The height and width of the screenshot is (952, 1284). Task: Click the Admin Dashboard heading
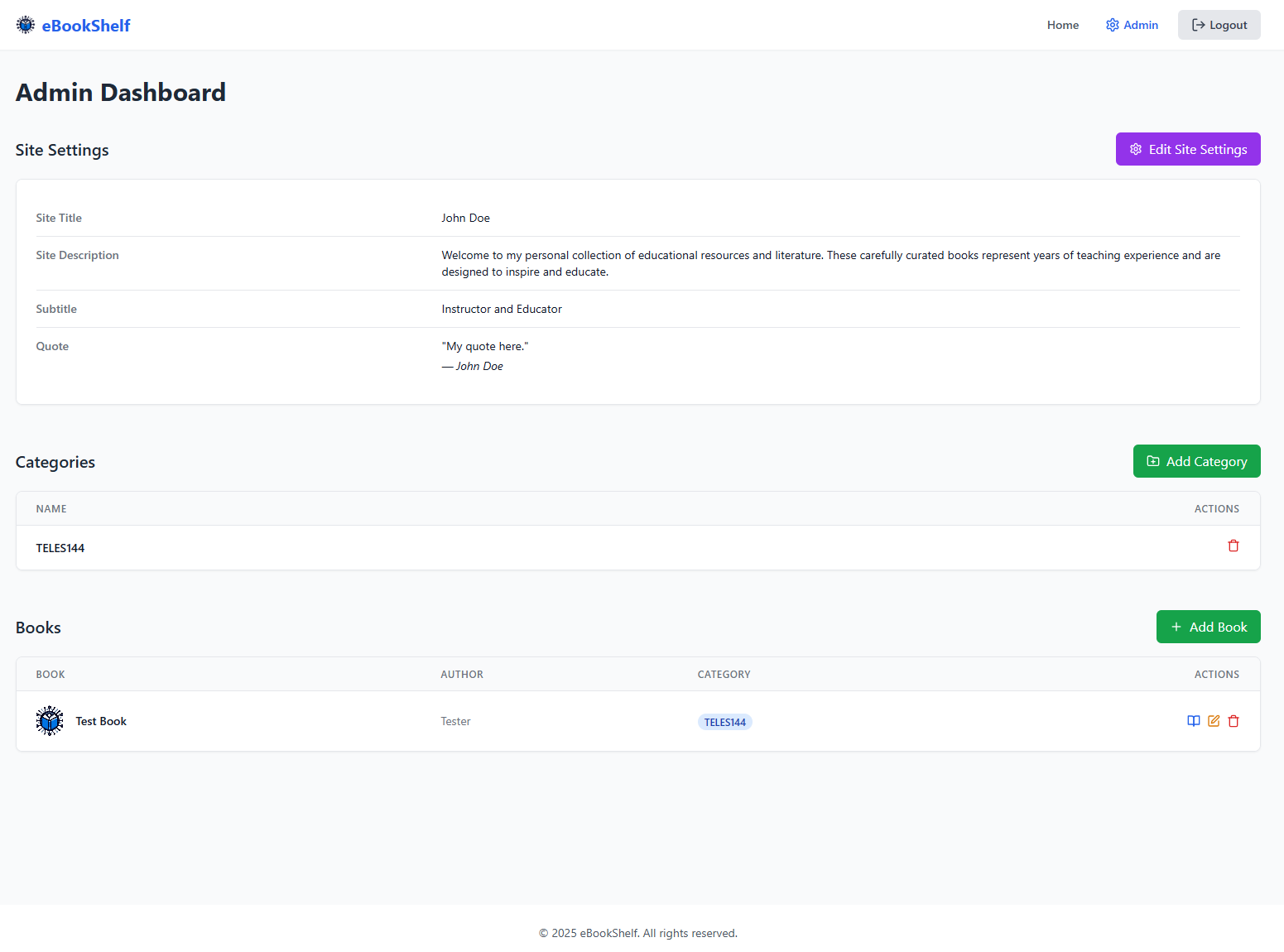[x=121, y=92]
